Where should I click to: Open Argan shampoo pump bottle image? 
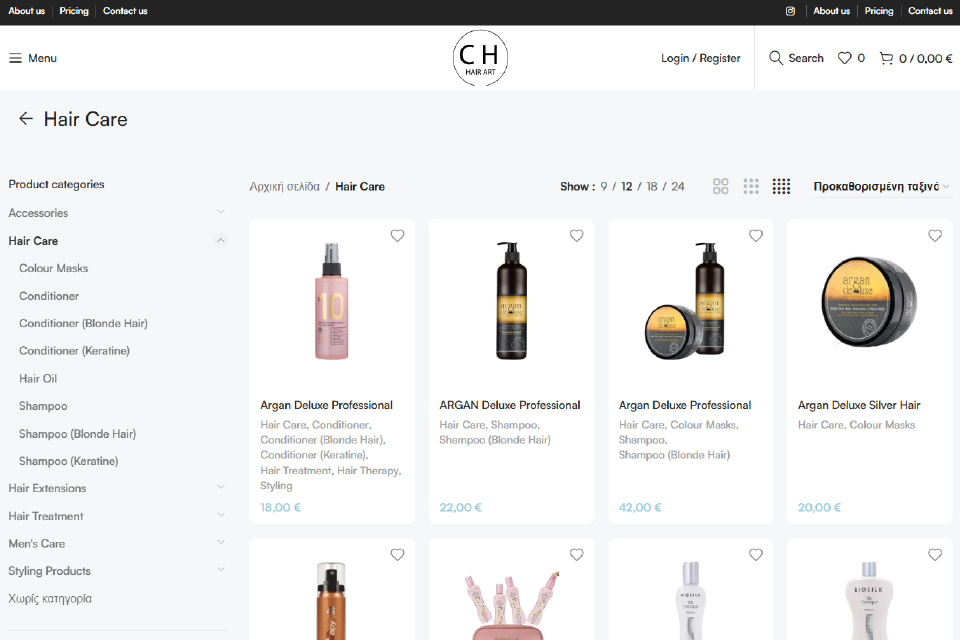click(x=511, y=301)
